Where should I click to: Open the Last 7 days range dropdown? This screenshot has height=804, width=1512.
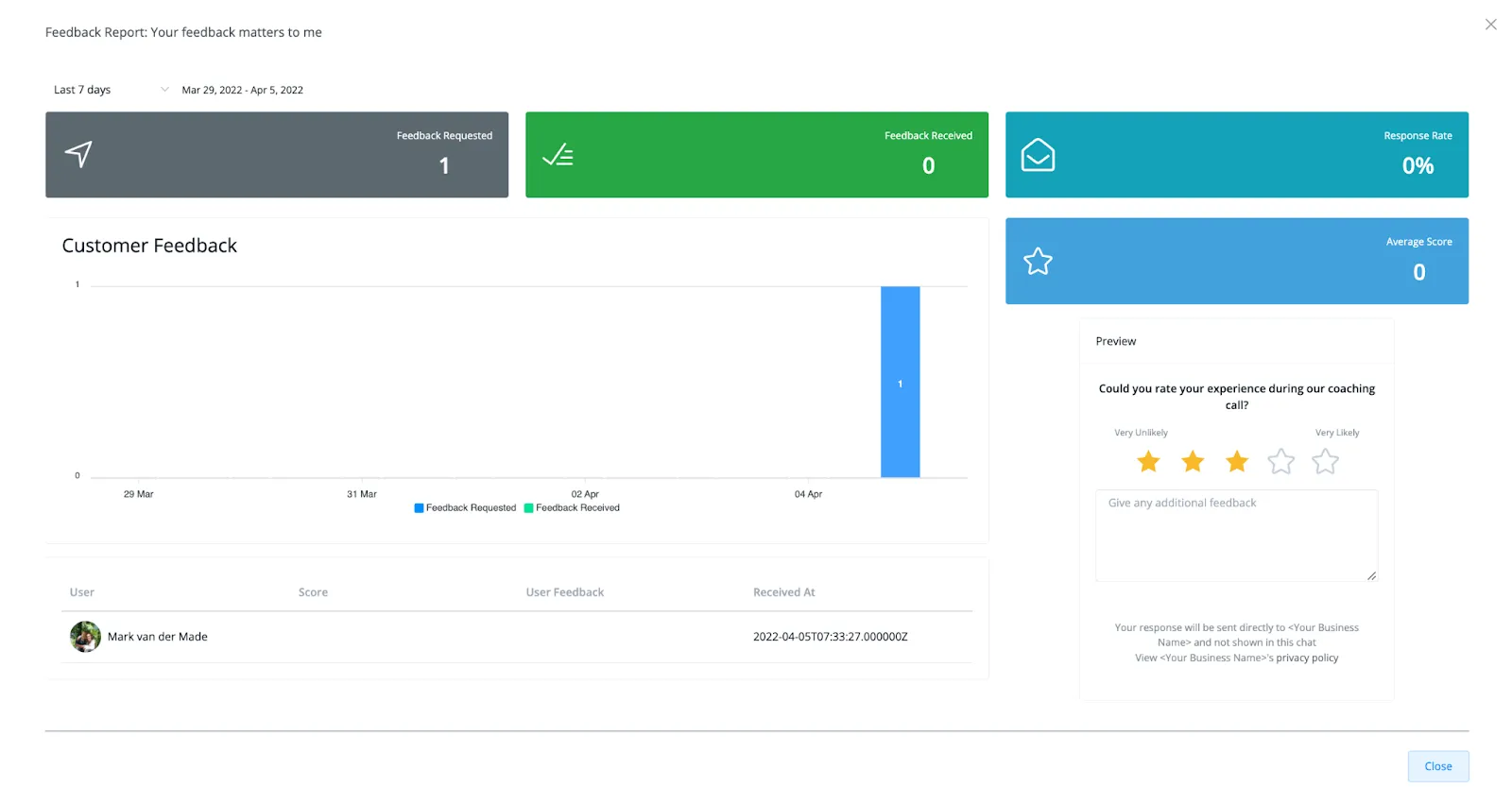click(x=112, y=90)
